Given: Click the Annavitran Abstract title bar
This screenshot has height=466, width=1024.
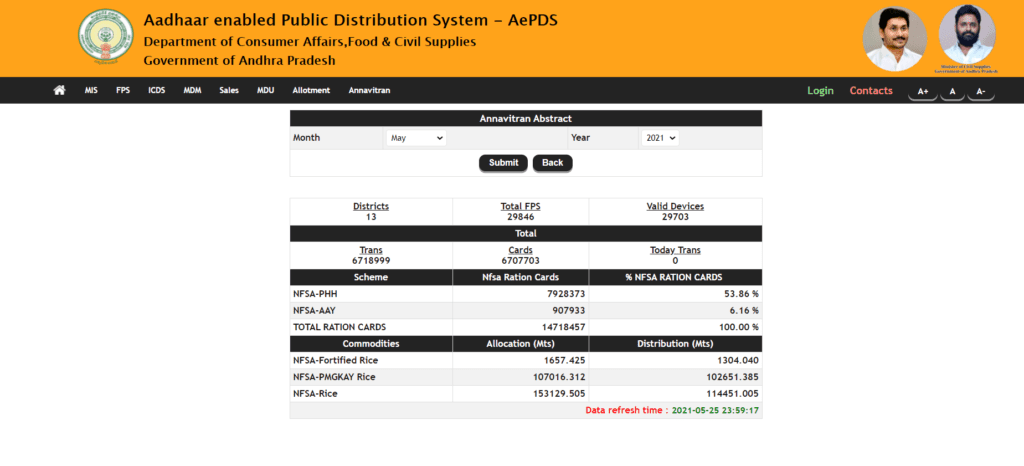Looking at the screenshot, I should [526, 119].
